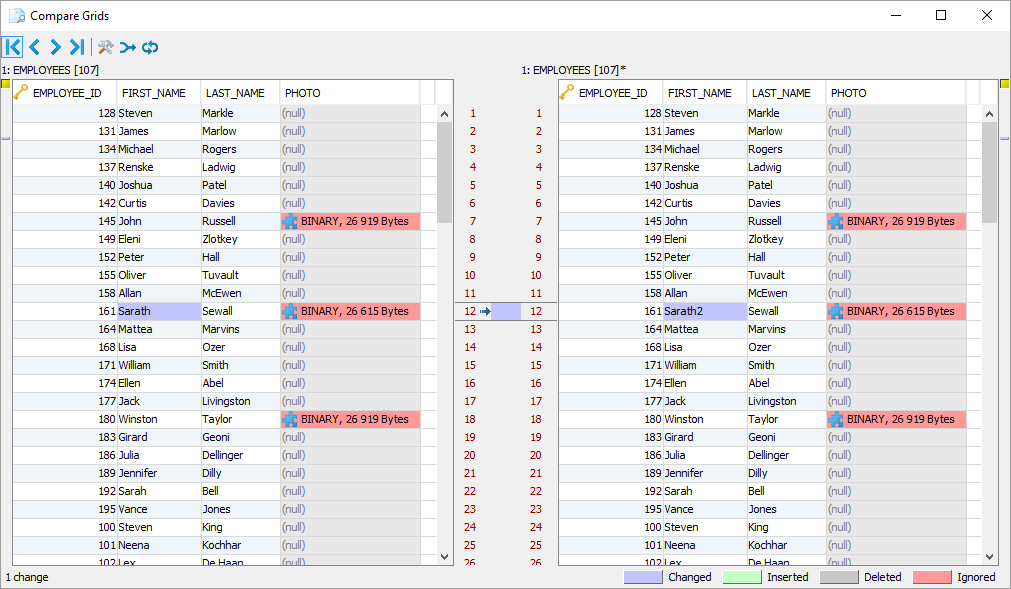Click right grid FIRST_NAME column header
Screen dimensions: 1011x589
pyautogui.click(x=705, y=93)
